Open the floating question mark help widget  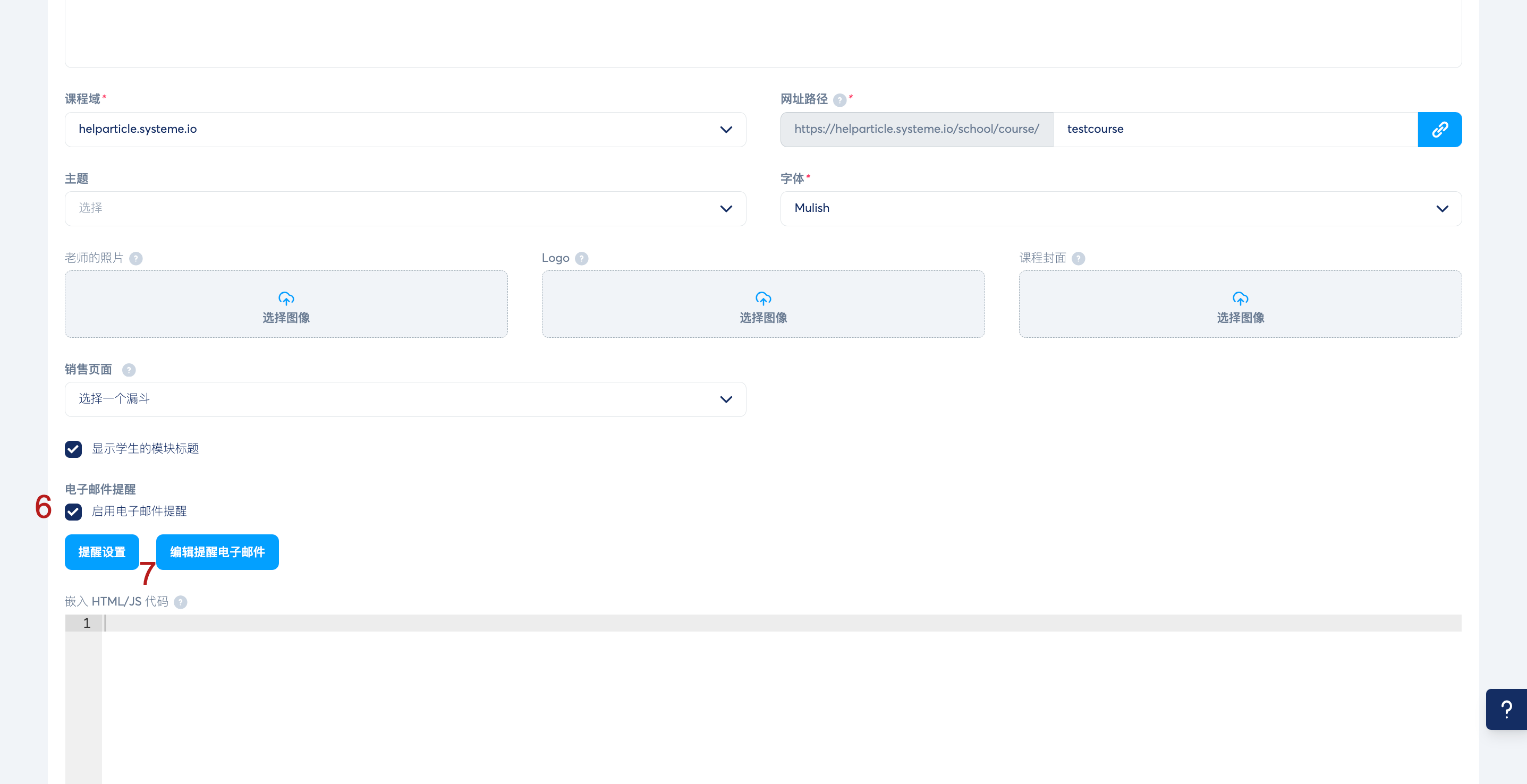[x=1506, y=709]
